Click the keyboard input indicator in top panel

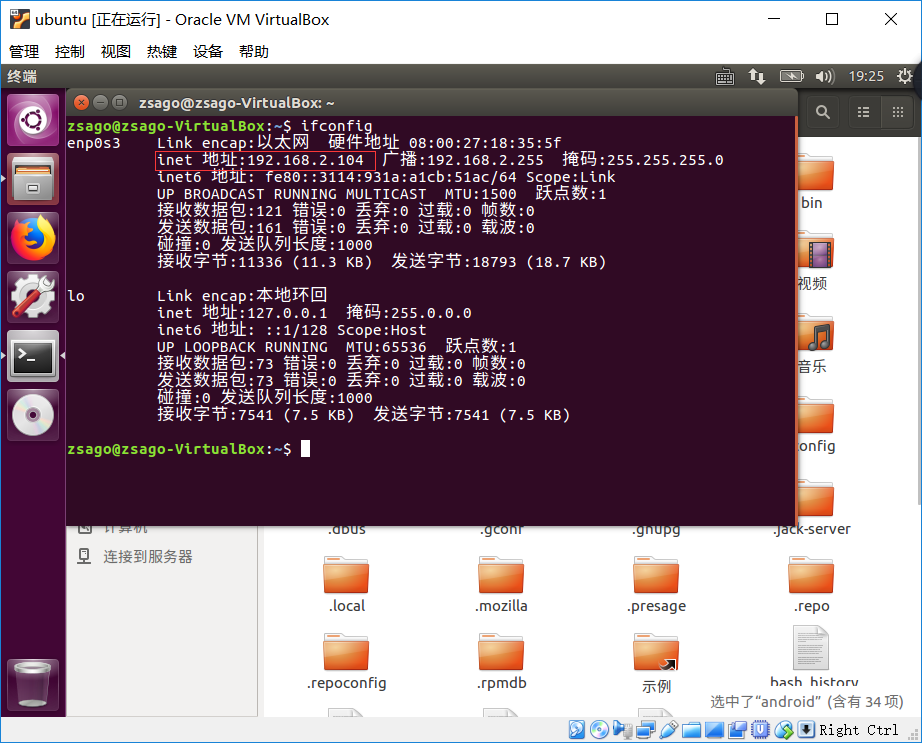click(x=724, y=76)
